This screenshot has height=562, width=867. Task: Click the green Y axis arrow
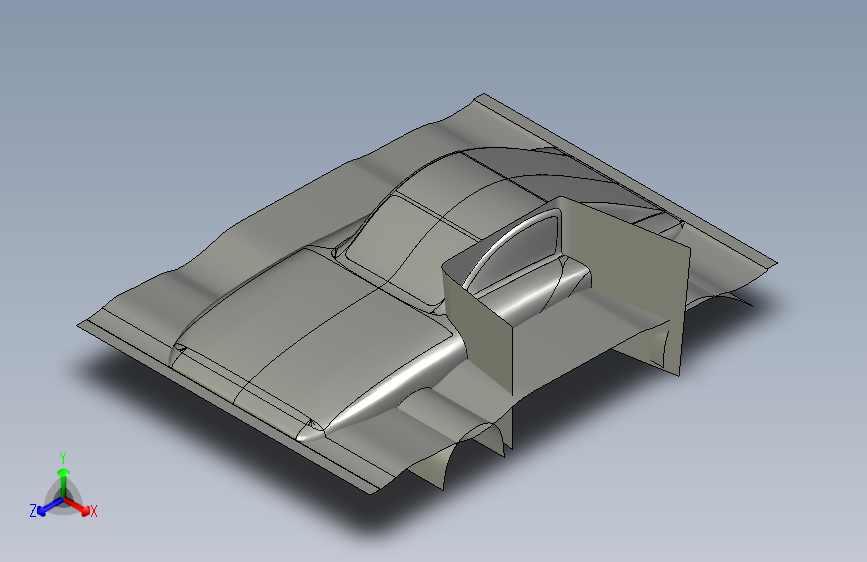pos(64,483)
